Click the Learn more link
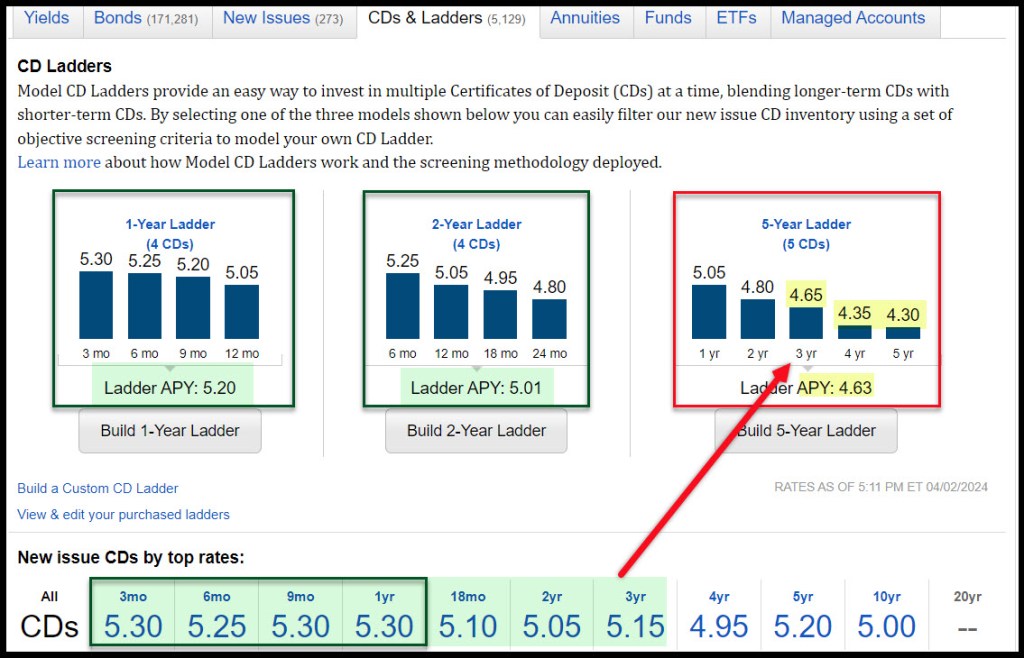Screen dimensions: 1024x658 (59, 162)
